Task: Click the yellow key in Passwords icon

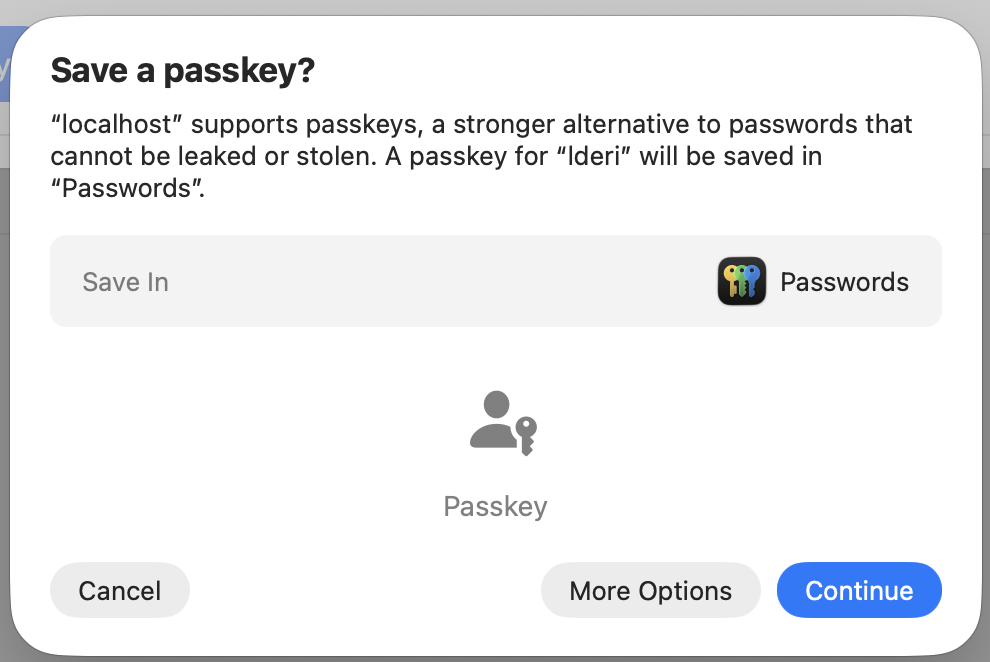Action: click(729, 281)
